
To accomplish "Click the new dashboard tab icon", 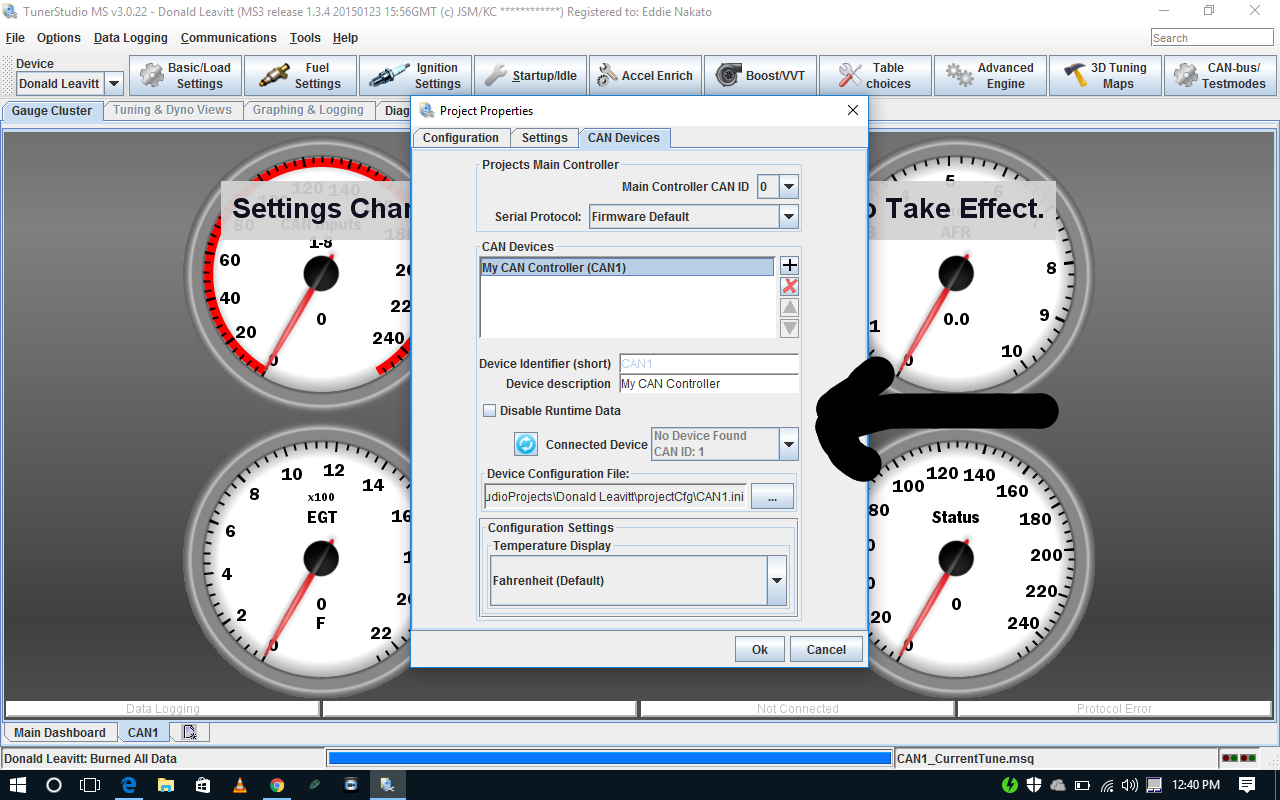I will (x=189, y=733).
